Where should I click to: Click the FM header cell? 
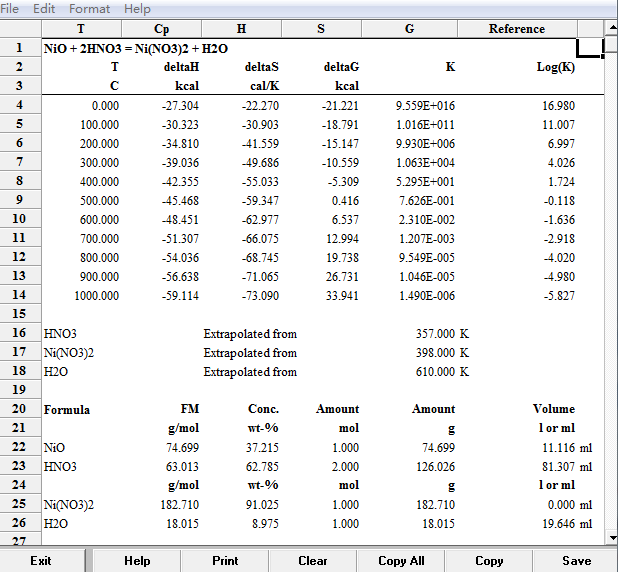[190, 409]
